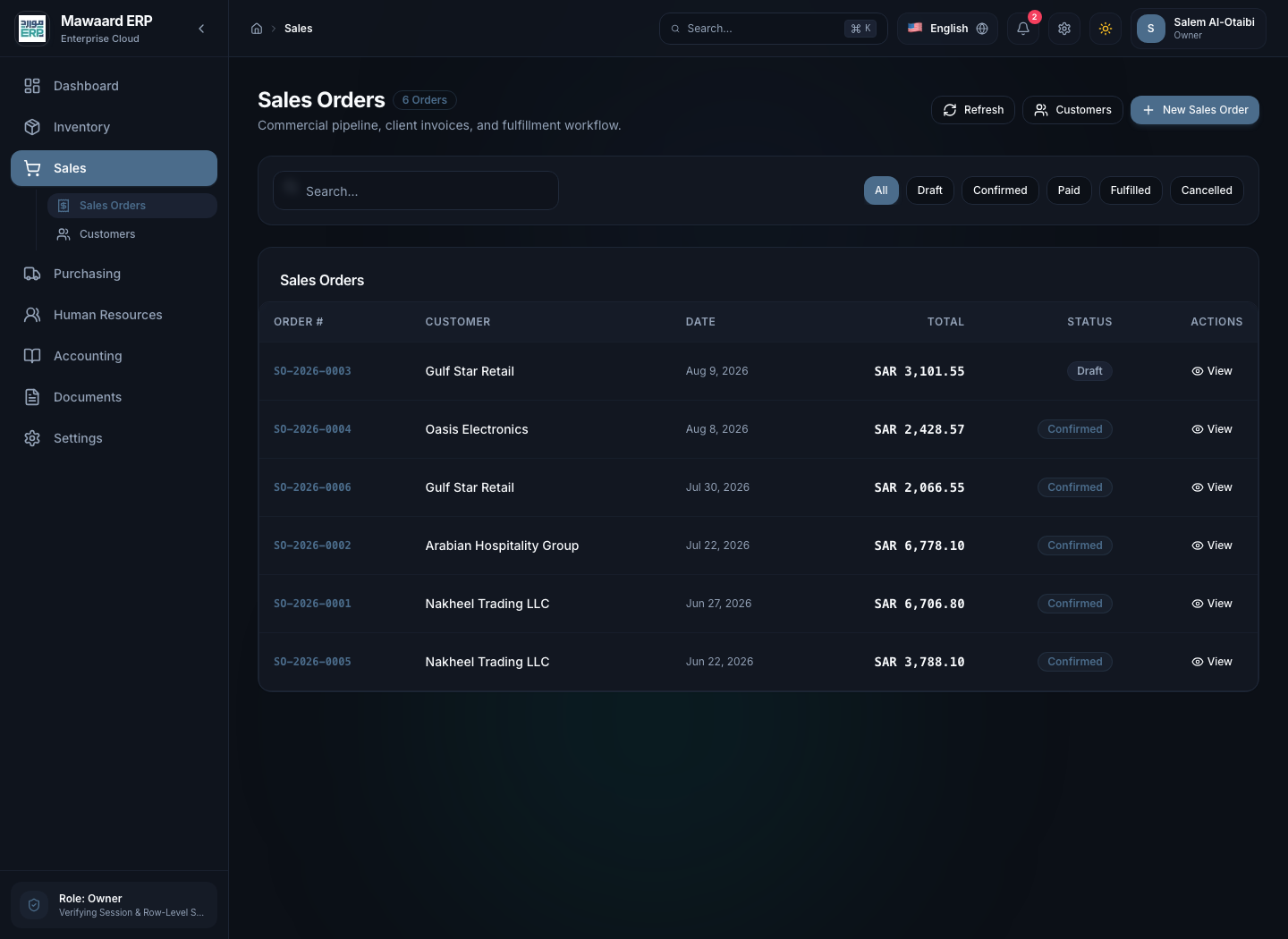The width and height of the screenshot is (1288, 939).
Task: Collapse the sidebar with the chevron
Action: 201,29
